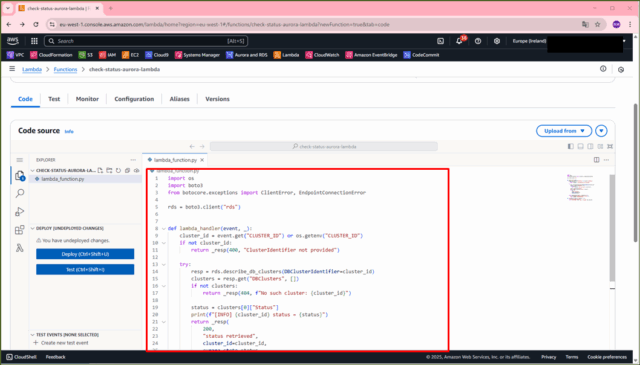Click the Deploy (Ctrl+Shift+U) button
The height and width of the screenshot is (365, 640).
pos(85,254)
